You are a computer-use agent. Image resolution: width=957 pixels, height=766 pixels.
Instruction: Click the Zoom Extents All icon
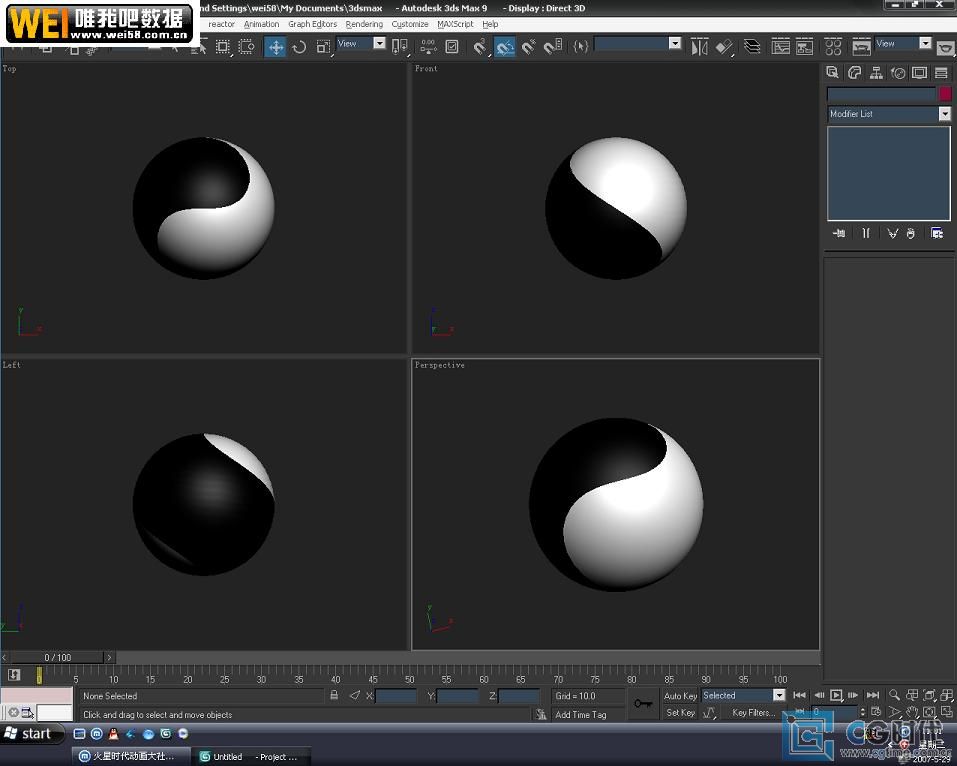click(x=947, y=695)
